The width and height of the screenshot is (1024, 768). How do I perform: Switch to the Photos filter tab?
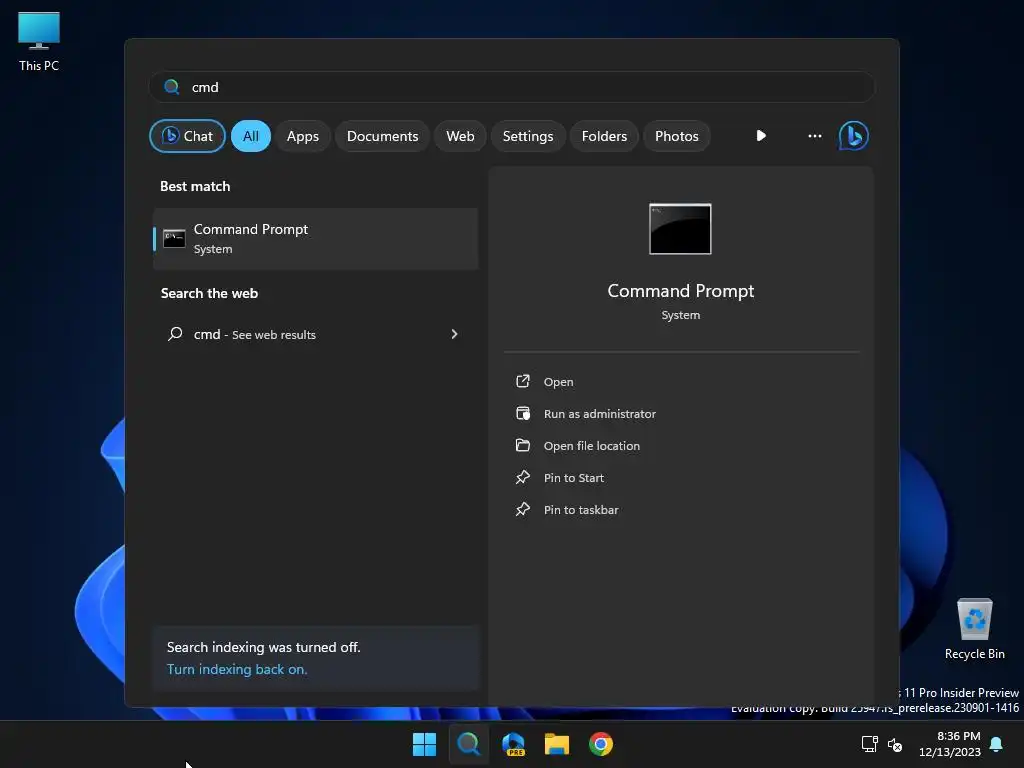pyautogui.click(x=677, y=136)
